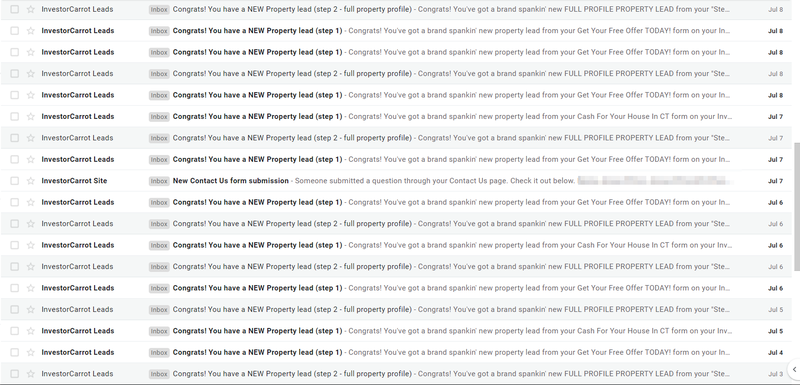Viewport: 800px width, 385px height.
Task: Click Inbox label on the Jul 4 email
Action: pos(159,352)
